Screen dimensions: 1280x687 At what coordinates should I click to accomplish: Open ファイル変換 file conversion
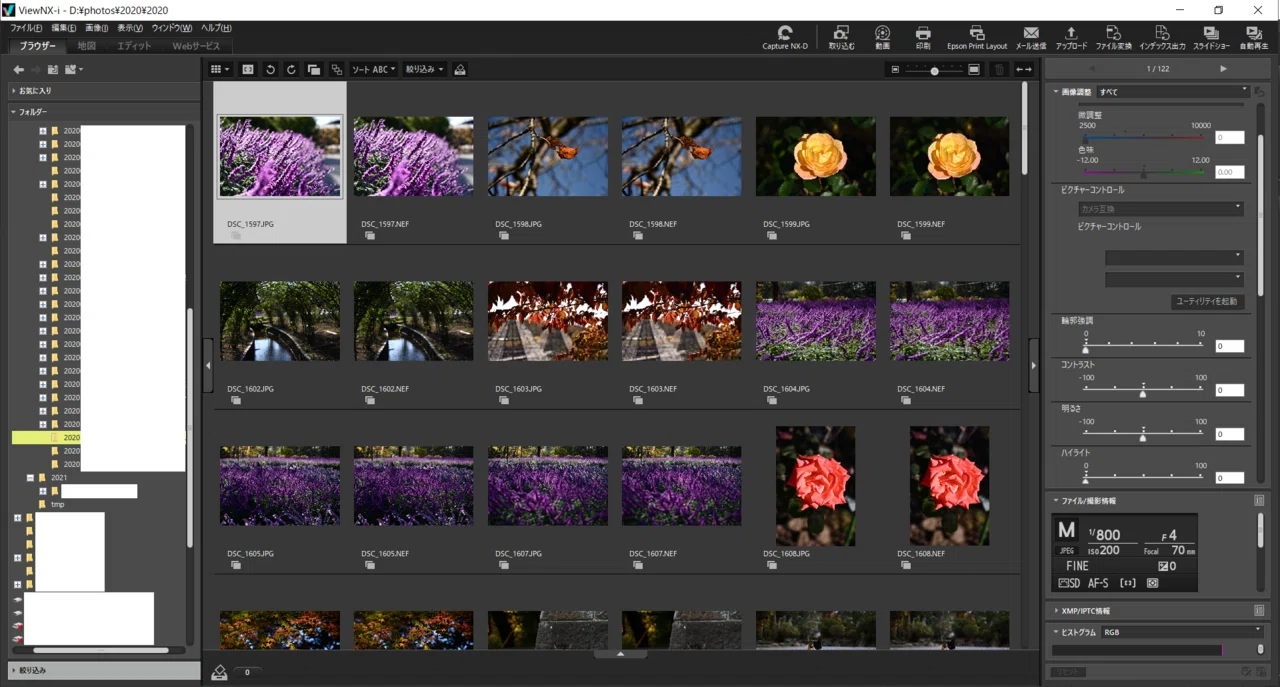[x=1113, y=38]
